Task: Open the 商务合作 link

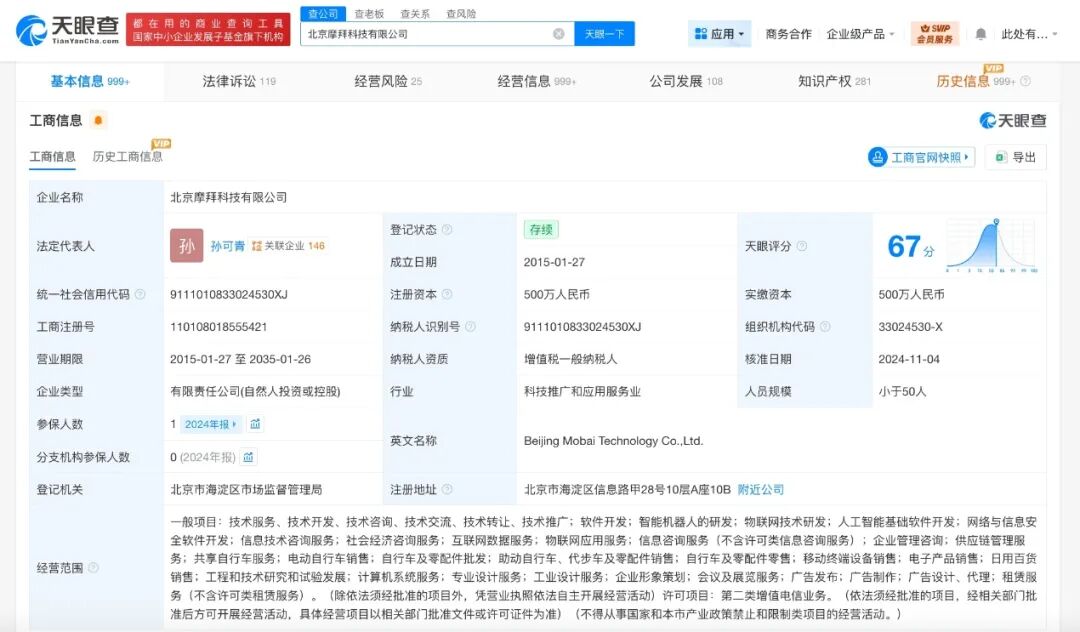Action: tap(789, 34)
